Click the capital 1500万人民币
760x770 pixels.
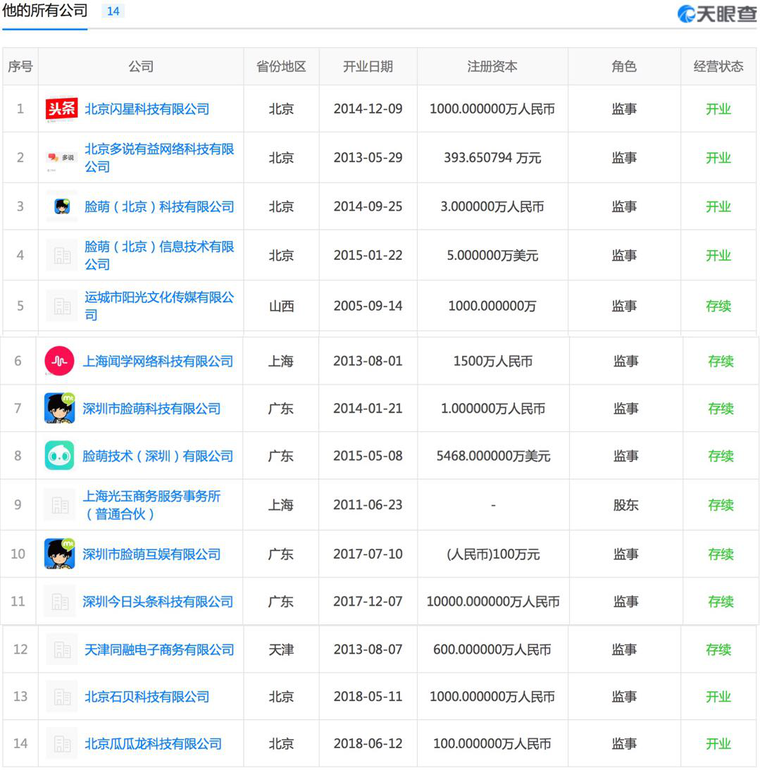[493, 361]
